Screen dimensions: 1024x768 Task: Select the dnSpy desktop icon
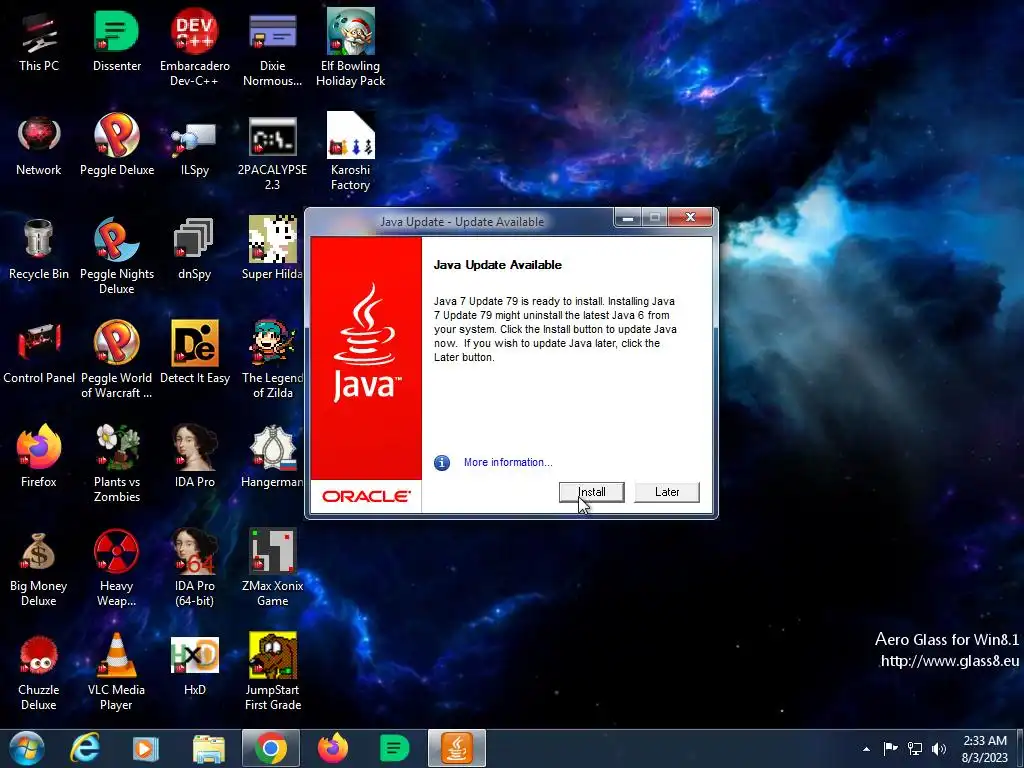(x=195, y=249)
